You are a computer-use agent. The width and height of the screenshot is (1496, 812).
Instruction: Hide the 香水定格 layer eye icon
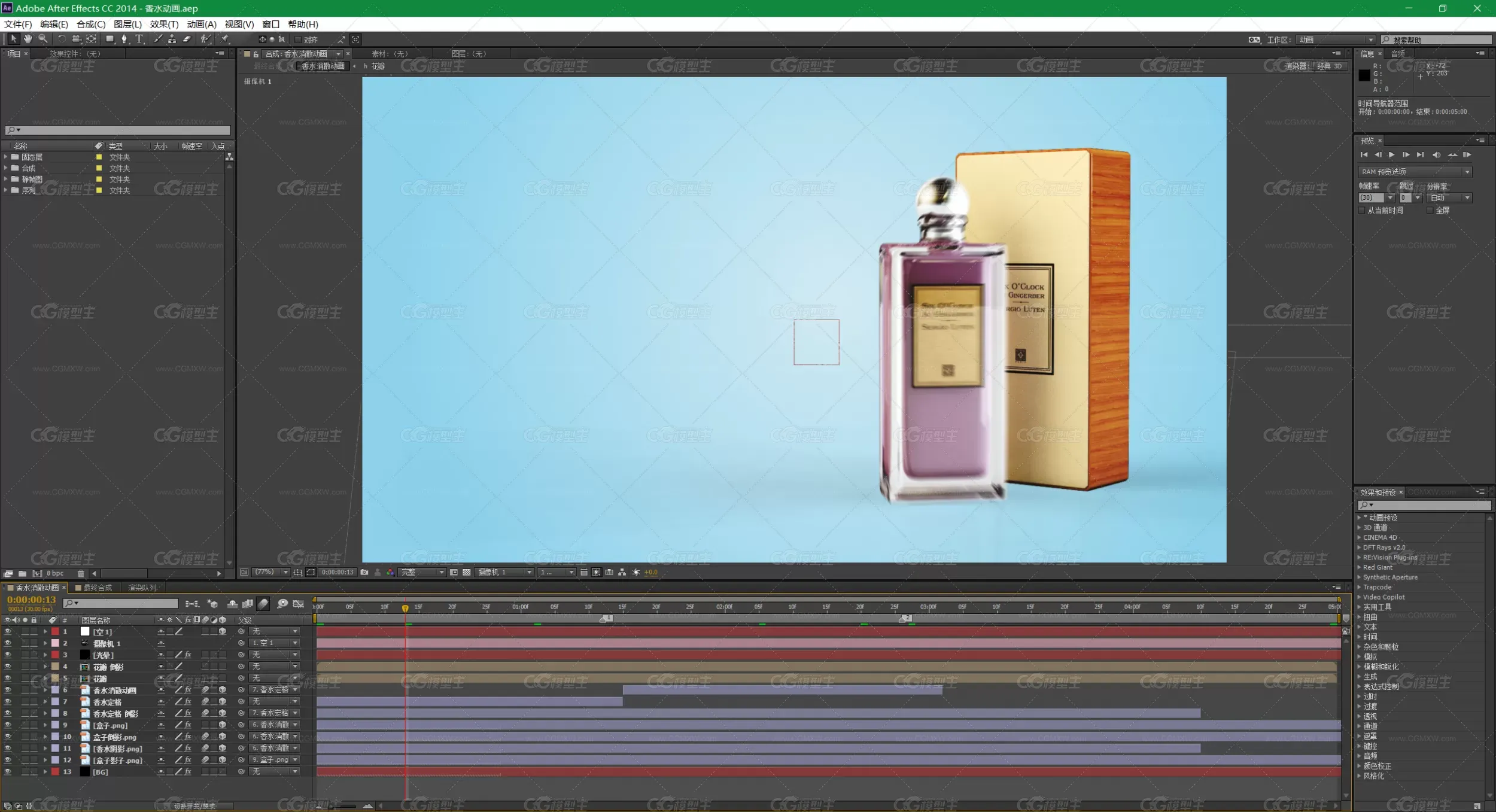(8, 701)
